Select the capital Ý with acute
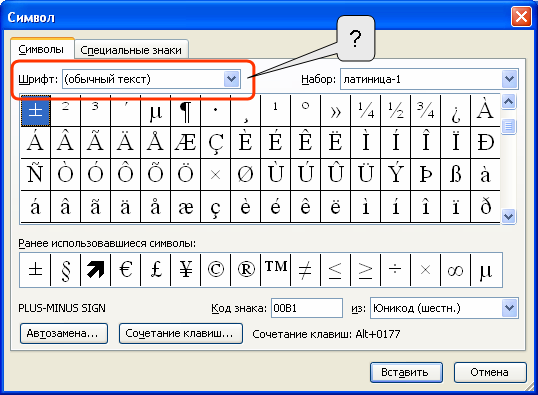Image resolution: width=538 pixels, height=395 pixels. point(396,174)
